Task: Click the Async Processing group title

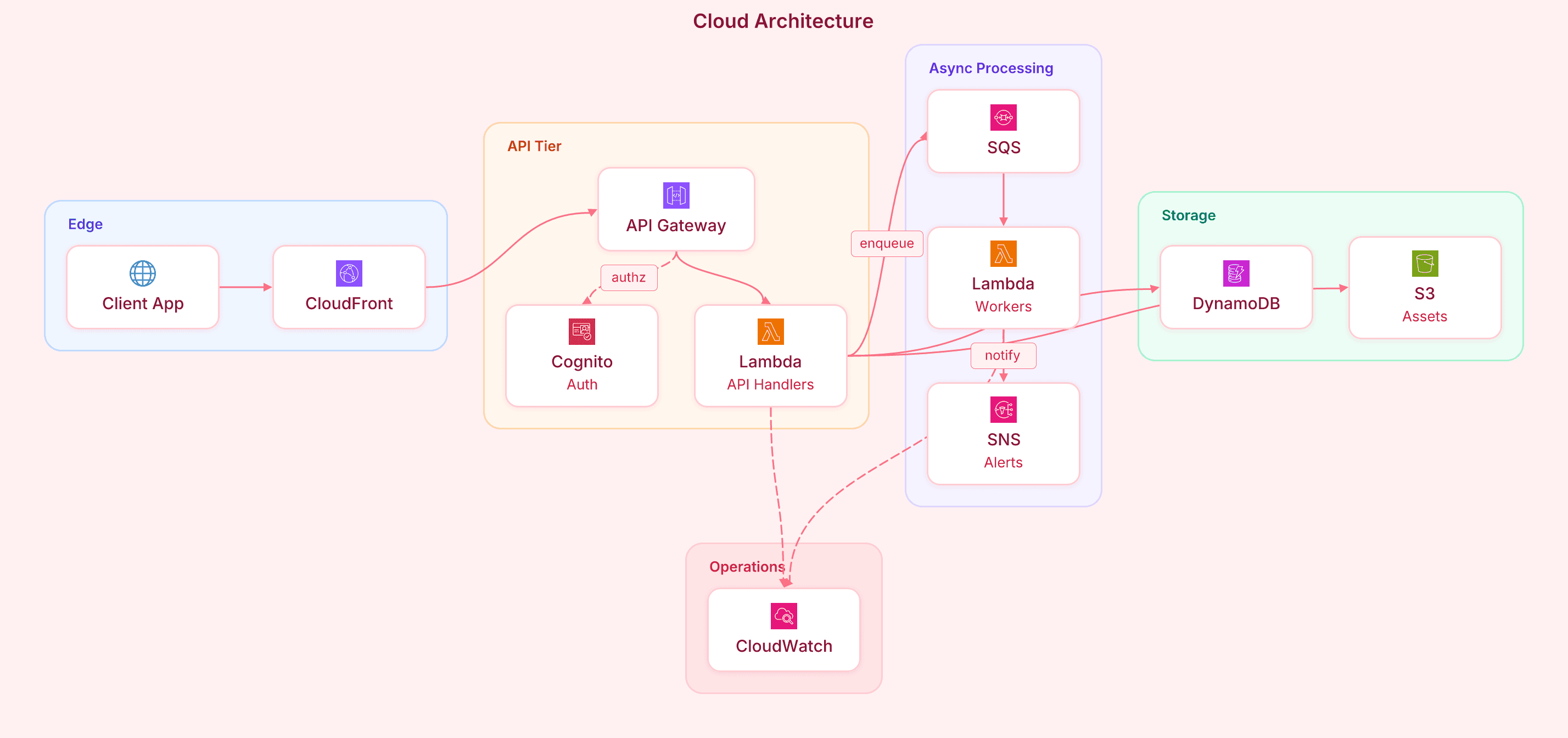Action: (x=990, y=68)
